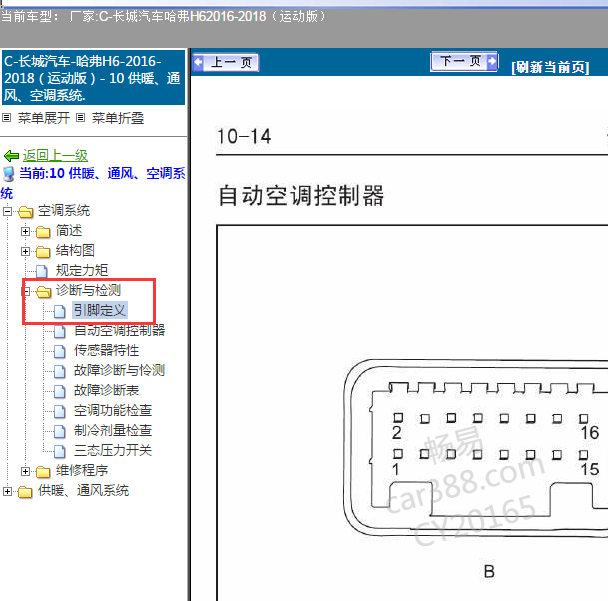Go to next page with 下一页 button

pyautogui.click(x=465, y=61)
